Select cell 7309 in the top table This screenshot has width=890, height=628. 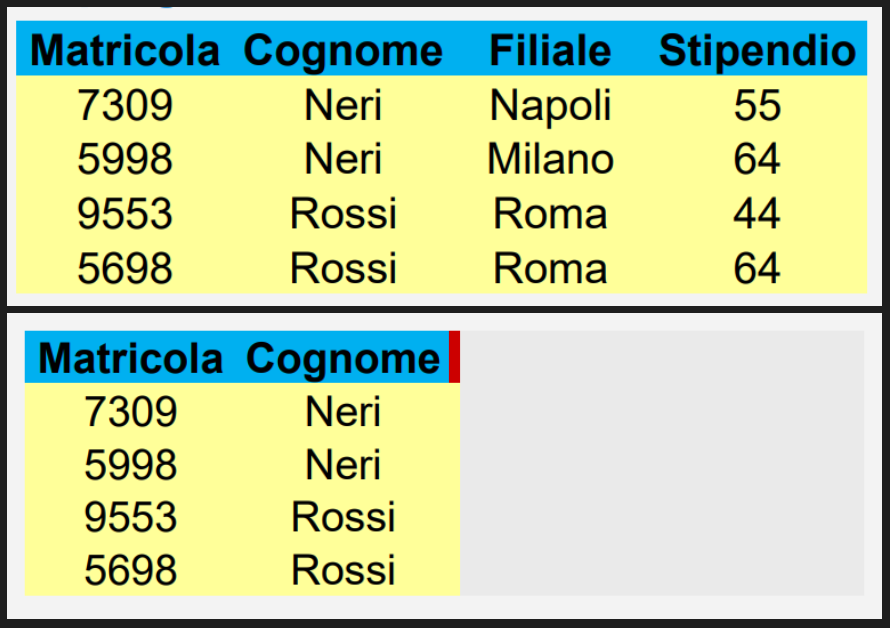[x=125, y=105]
